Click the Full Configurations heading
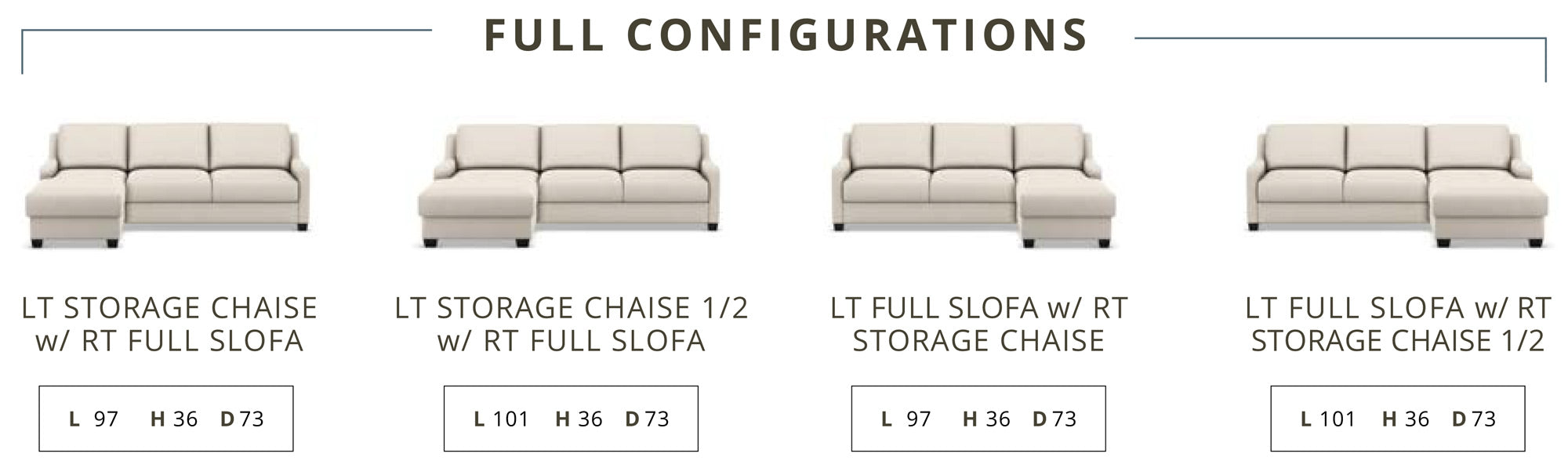The height and width of the screenshot is (468, 1568). point(786,35)
